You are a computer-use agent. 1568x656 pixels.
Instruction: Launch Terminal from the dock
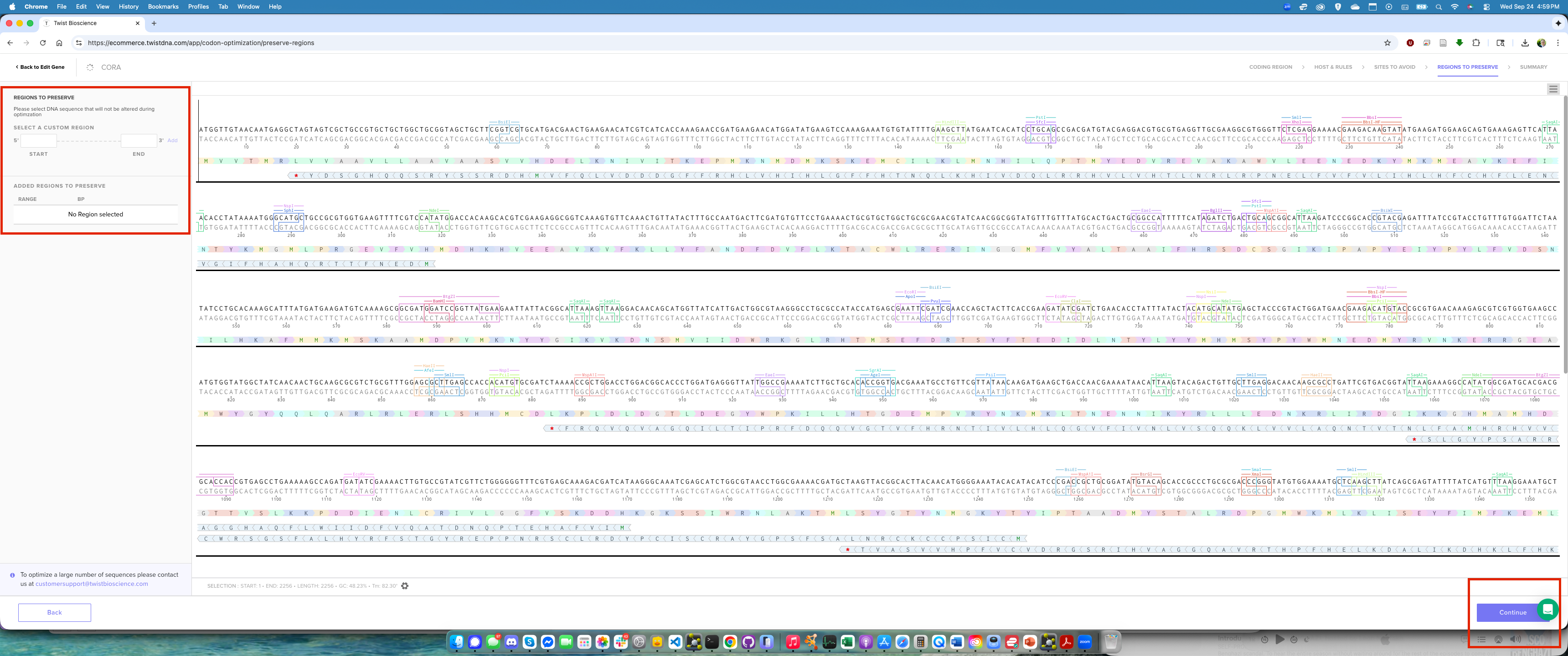712,642
